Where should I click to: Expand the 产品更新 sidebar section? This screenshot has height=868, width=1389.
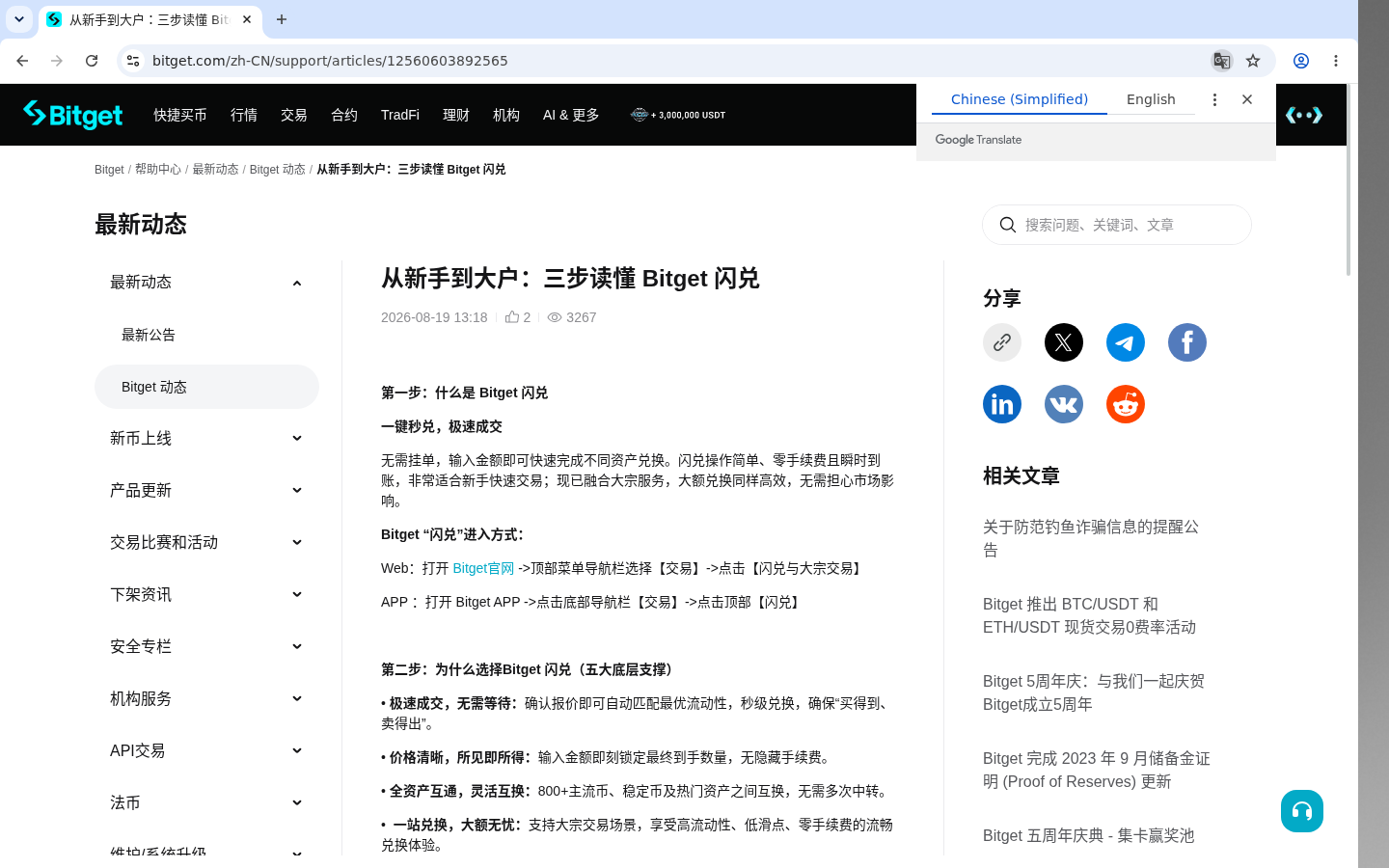297,491
